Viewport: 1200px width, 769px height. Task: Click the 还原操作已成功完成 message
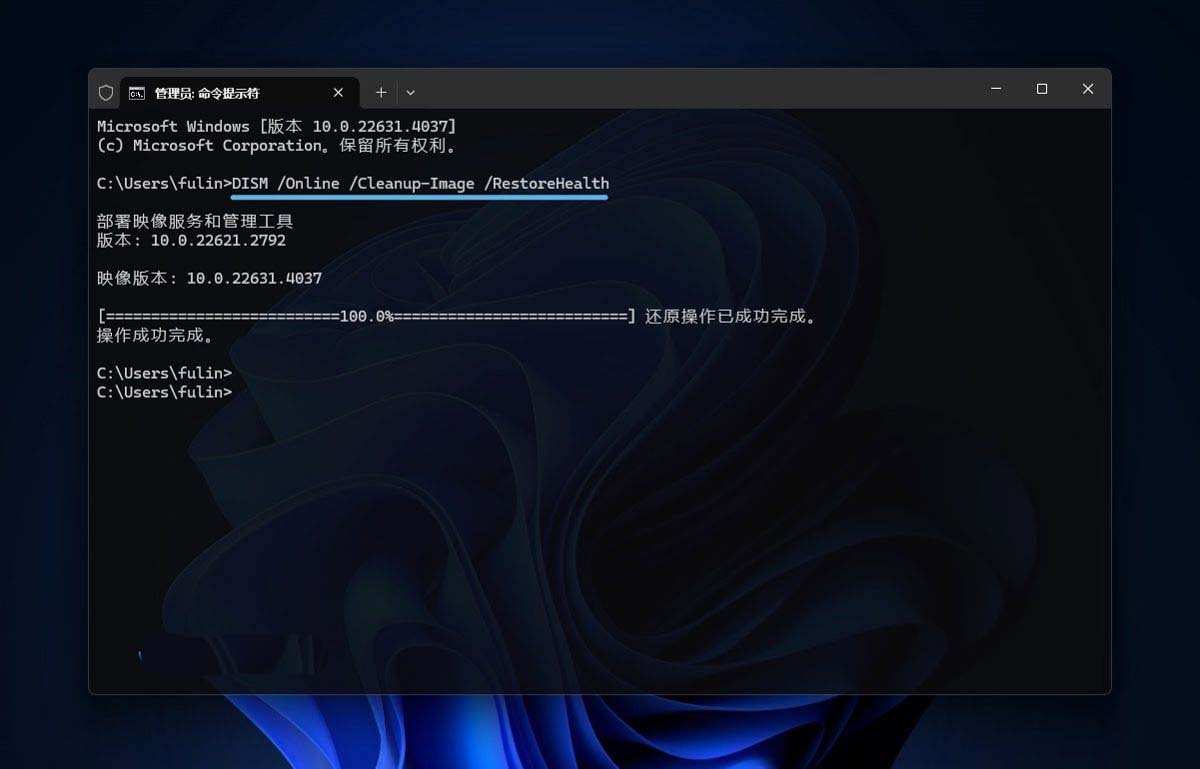730,316
